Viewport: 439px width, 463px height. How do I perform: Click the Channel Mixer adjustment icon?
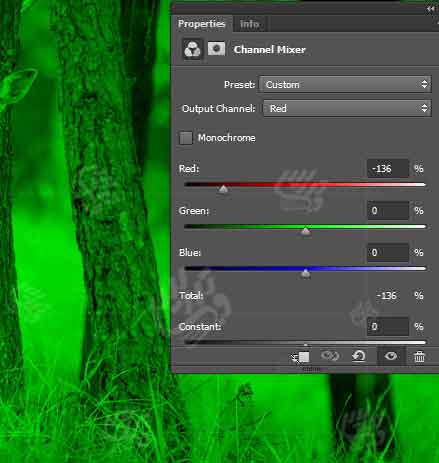pos(192,49)
